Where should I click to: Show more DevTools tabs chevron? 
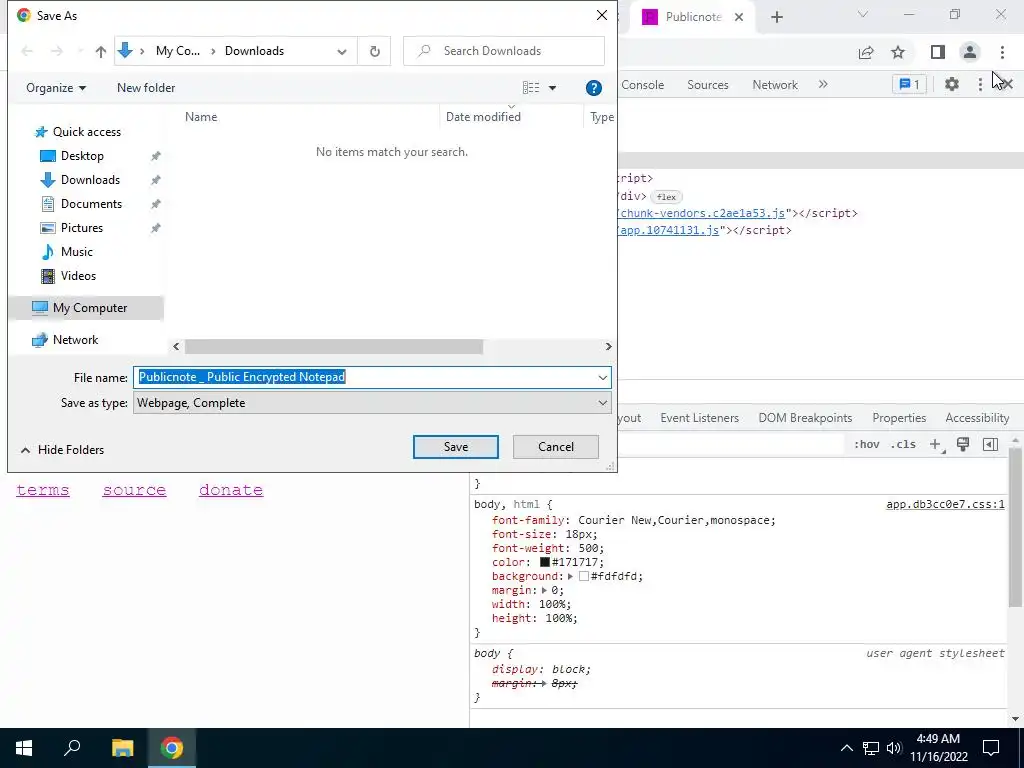coord(823,84)
